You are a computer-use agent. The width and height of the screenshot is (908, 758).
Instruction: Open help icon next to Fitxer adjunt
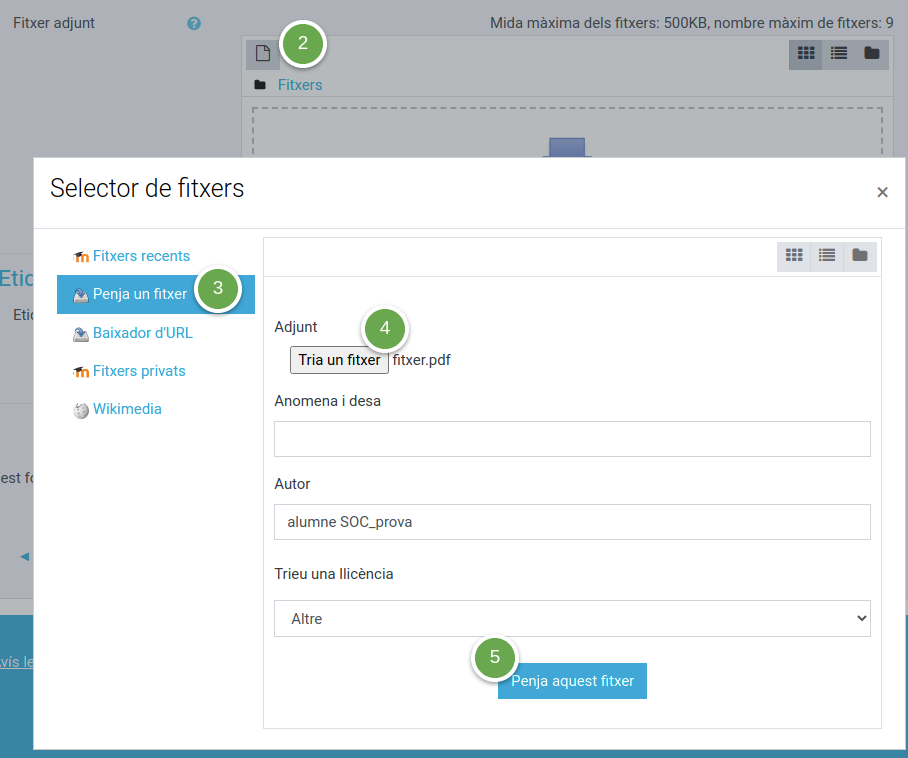[x=194, y=23]
